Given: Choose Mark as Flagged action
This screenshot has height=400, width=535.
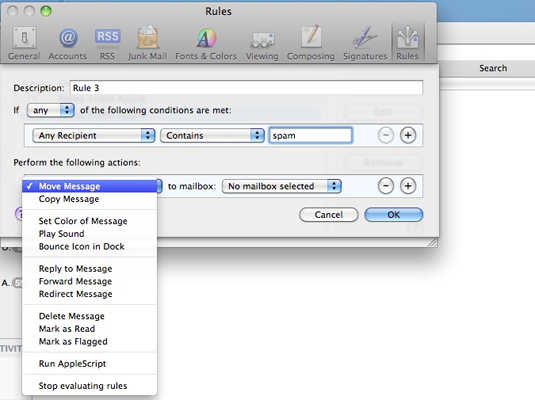Looking at the screenshot, I should click(89, 341).
